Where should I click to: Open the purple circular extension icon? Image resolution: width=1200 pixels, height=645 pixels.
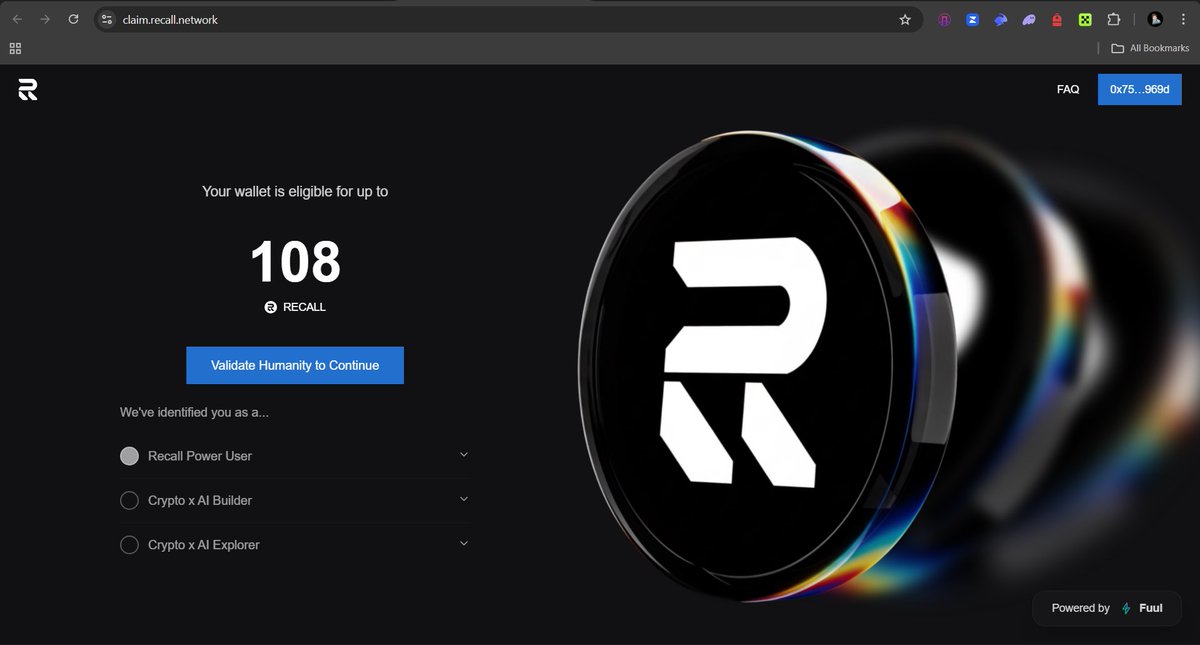click(944, 19)
